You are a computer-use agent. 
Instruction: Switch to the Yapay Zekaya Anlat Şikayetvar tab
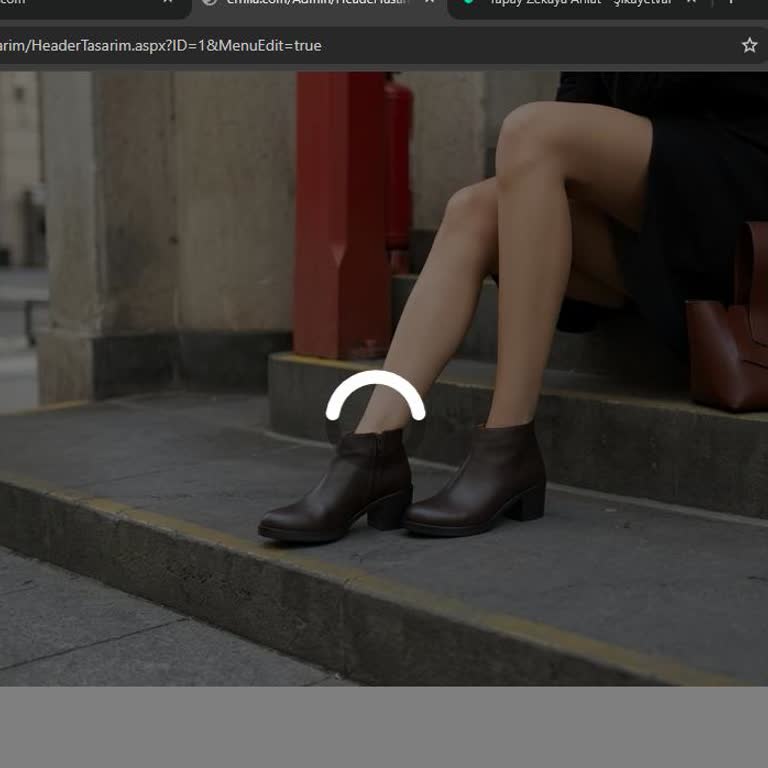click(x=580, y=3)
